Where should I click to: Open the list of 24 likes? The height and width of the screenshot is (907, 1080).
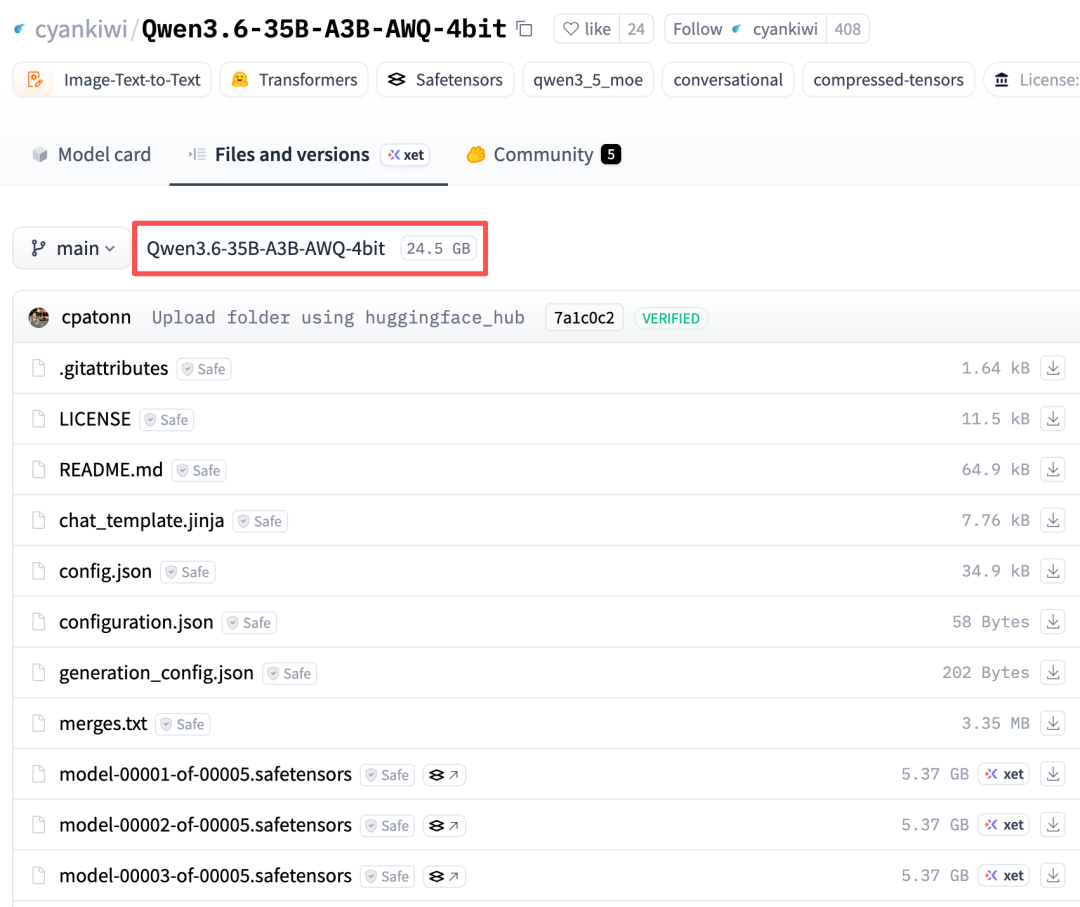tap(636, 29)
